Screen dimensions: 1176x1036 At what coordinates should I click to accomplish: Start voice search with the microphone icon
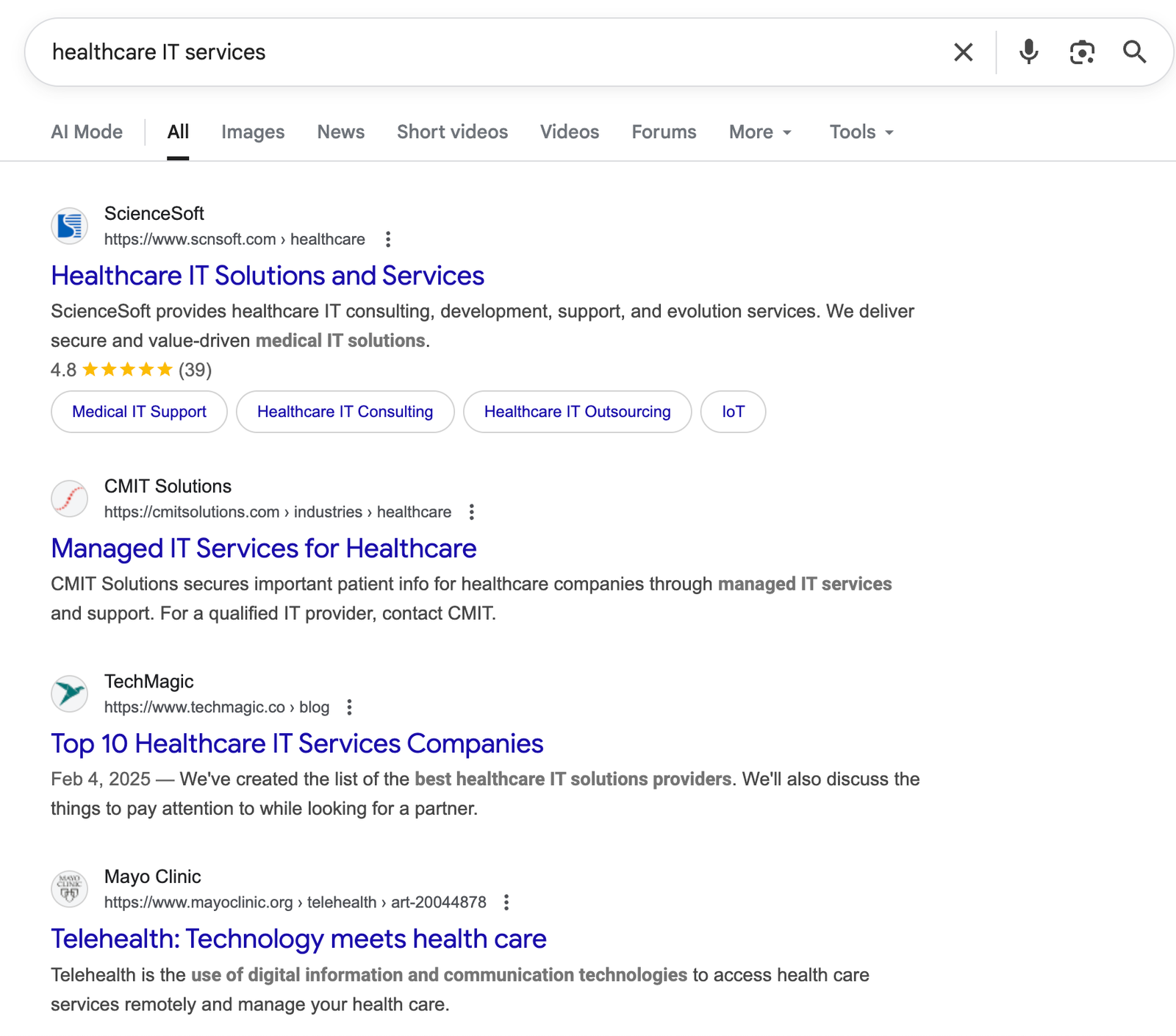coord(1029,52)
